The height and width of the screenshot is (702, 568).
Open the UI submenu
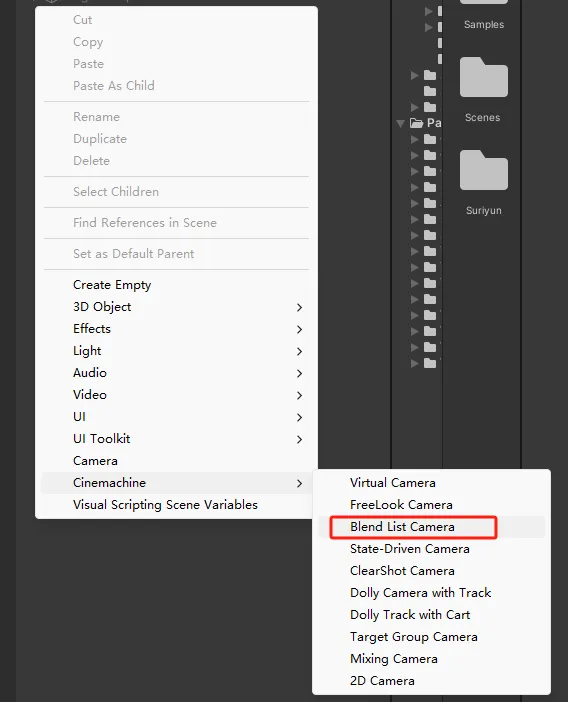(x=176, y=416)
